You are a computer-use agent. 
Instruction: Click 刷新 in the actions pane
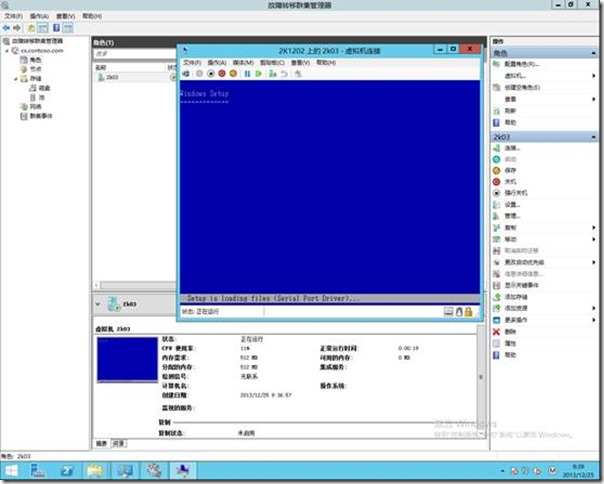click(510, 111)
